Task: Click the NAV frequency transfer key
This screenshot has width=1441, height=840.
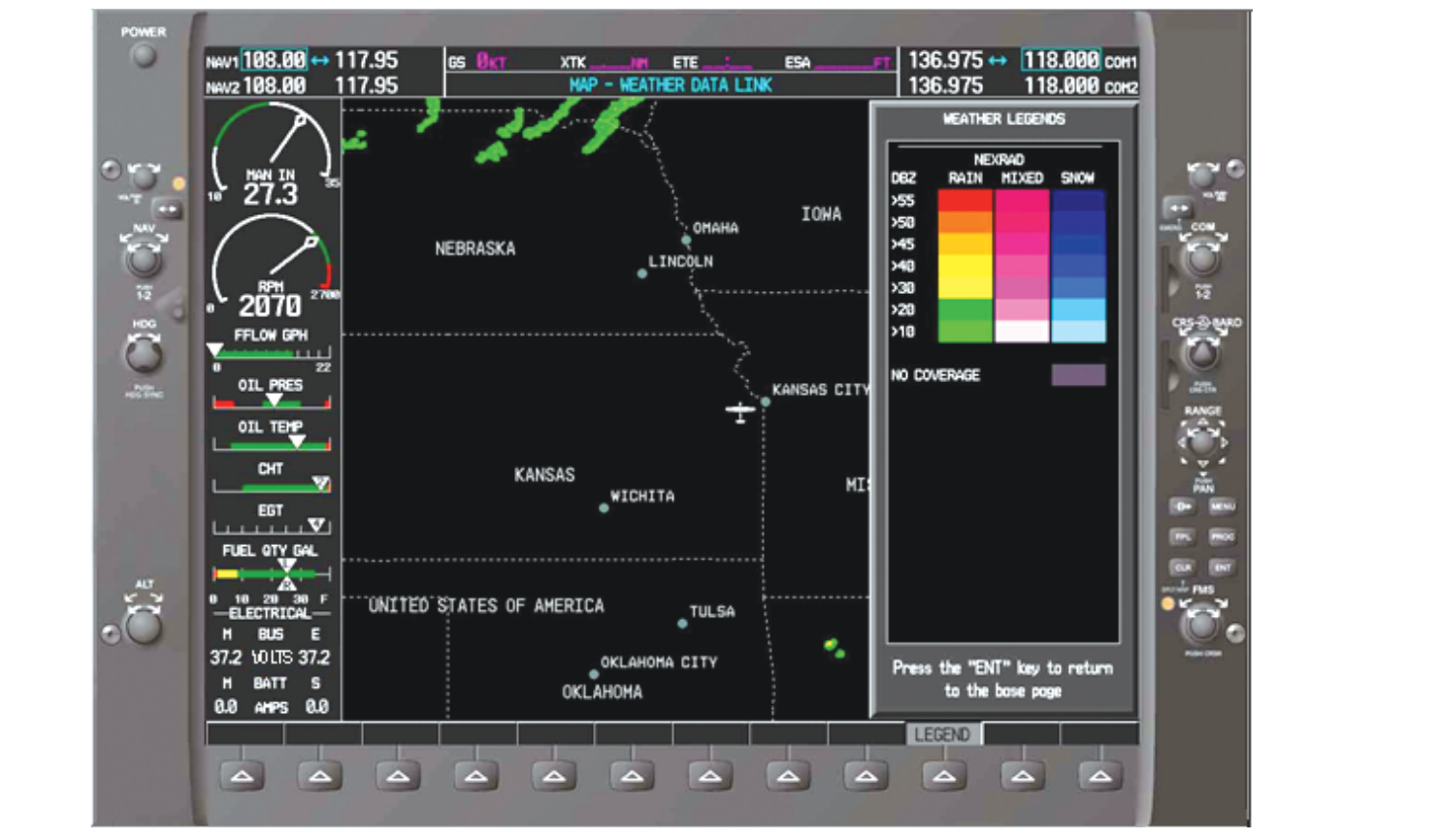Action: pyautogui.click(x=168, y=209)
